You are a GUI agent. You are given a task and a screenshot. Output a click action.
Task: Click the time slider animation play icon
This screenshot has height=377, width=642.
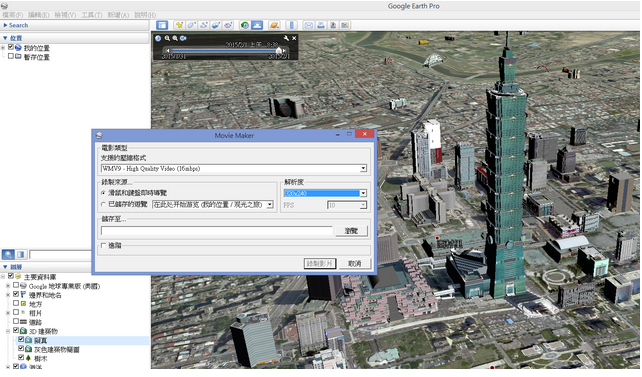[x=183, y=38]
